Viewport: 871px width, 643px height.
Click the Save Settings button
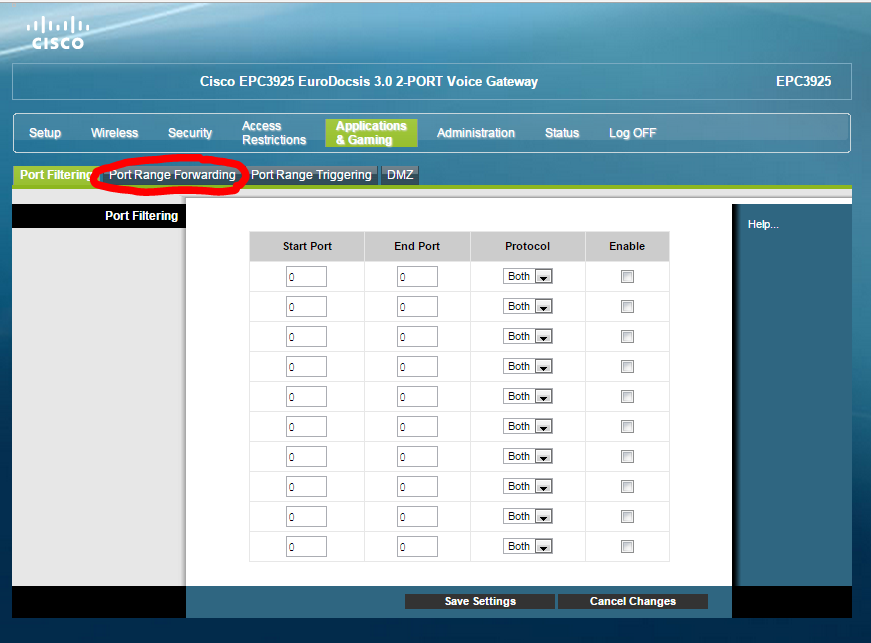(480, 602)
